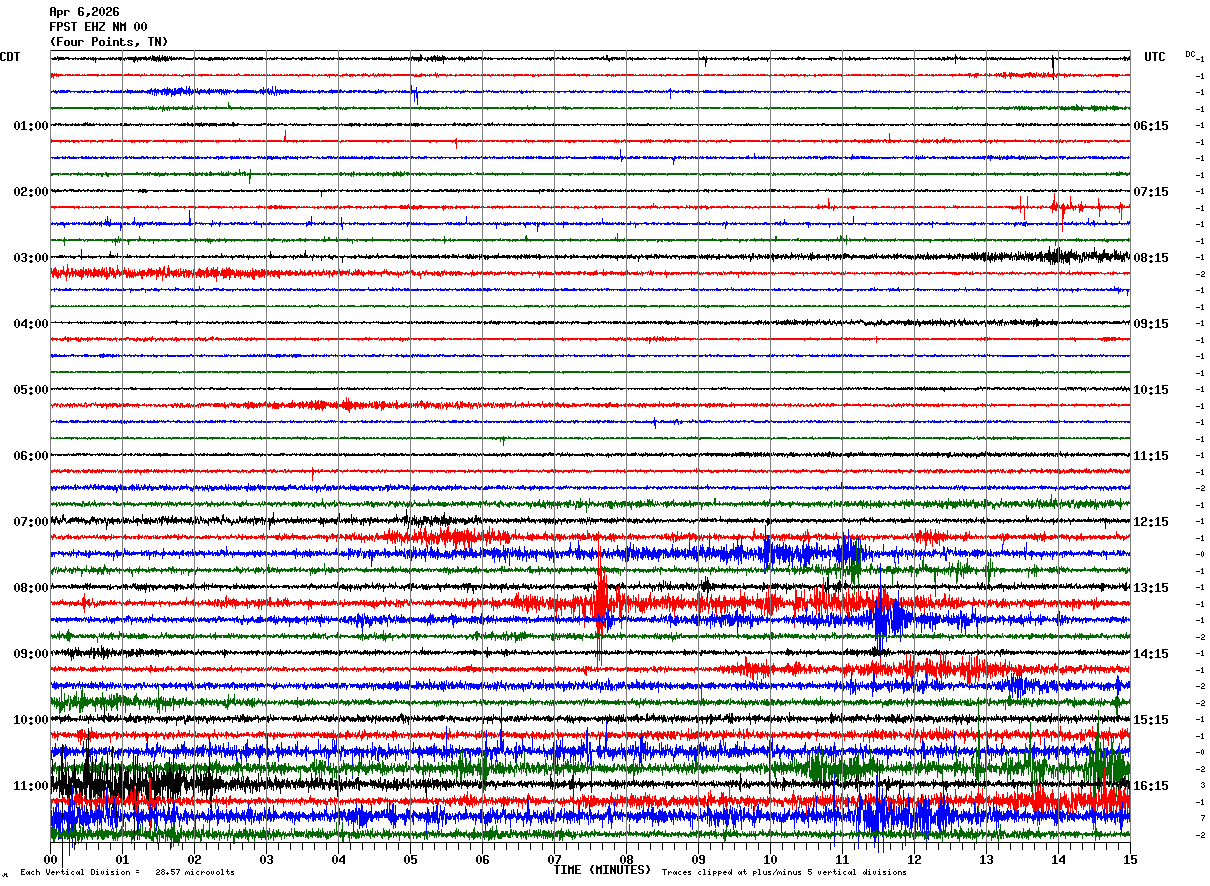
Task: Select the 11:00 CDT row label
Action: 31,786
